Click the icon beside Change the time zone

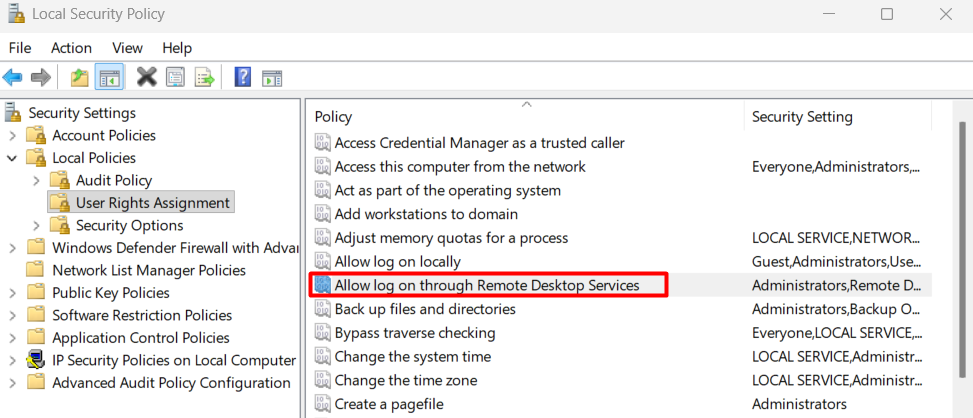[x=322, y=380]
